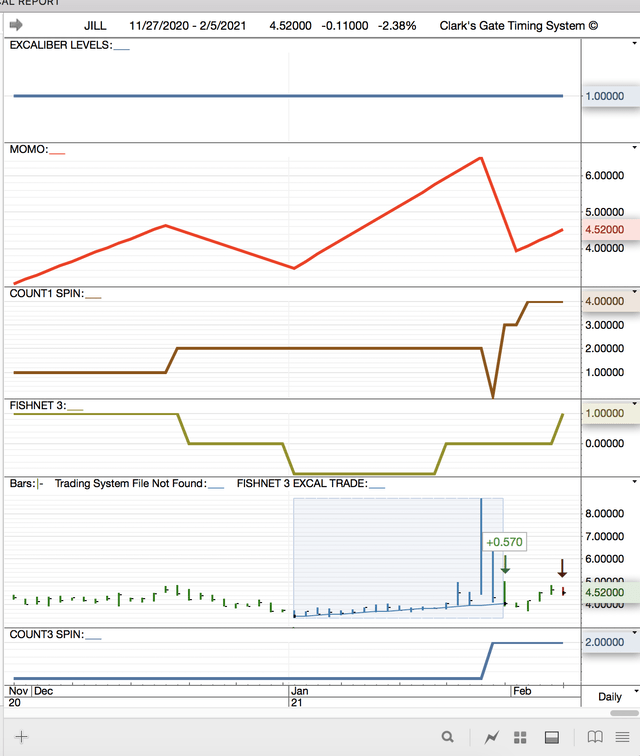Open the COUNT3 SPIN pane dropdown arrow
Viewport: 640px width, 756px height.
(634, 633)
